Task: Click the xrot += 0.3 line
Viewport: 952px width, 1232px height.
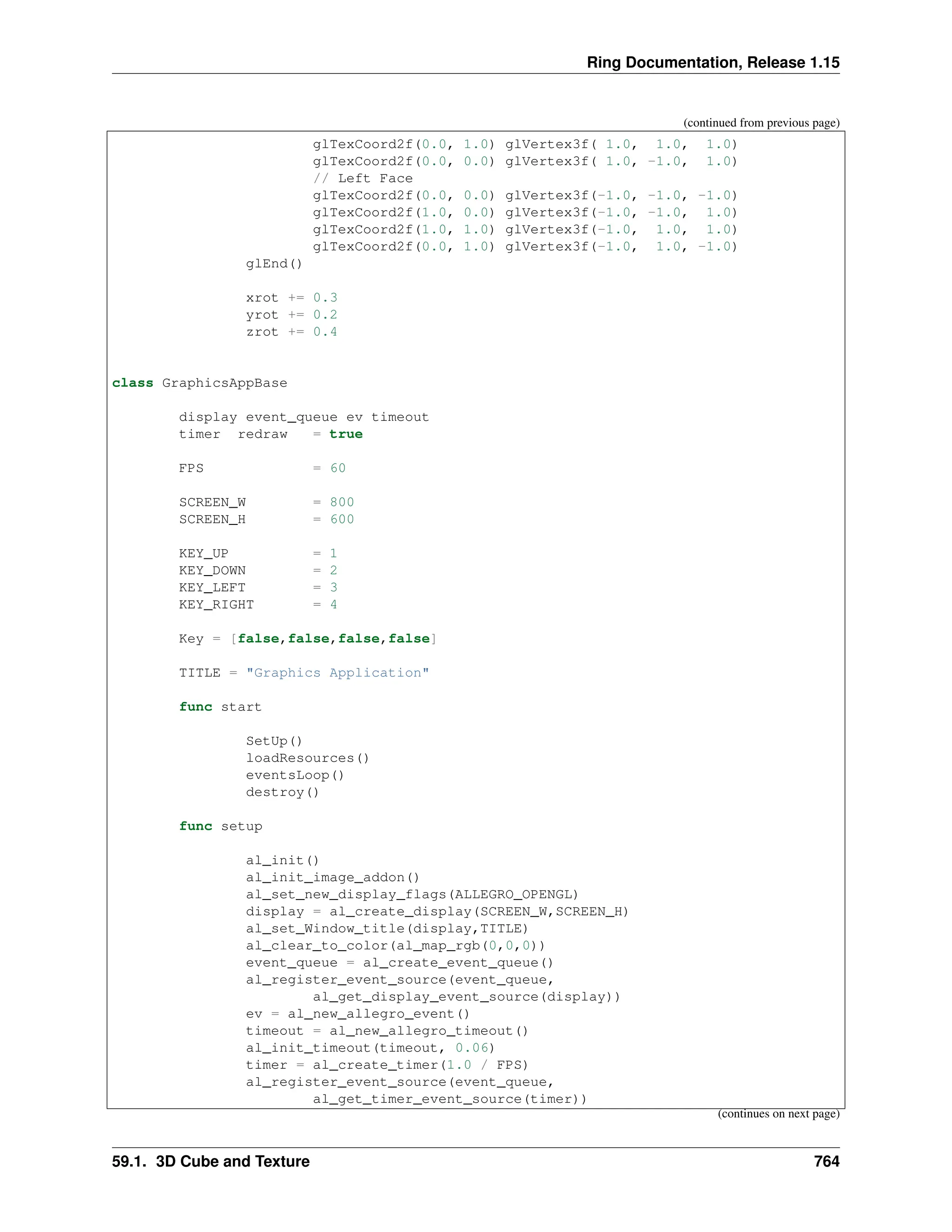Action: coord(291,298)
